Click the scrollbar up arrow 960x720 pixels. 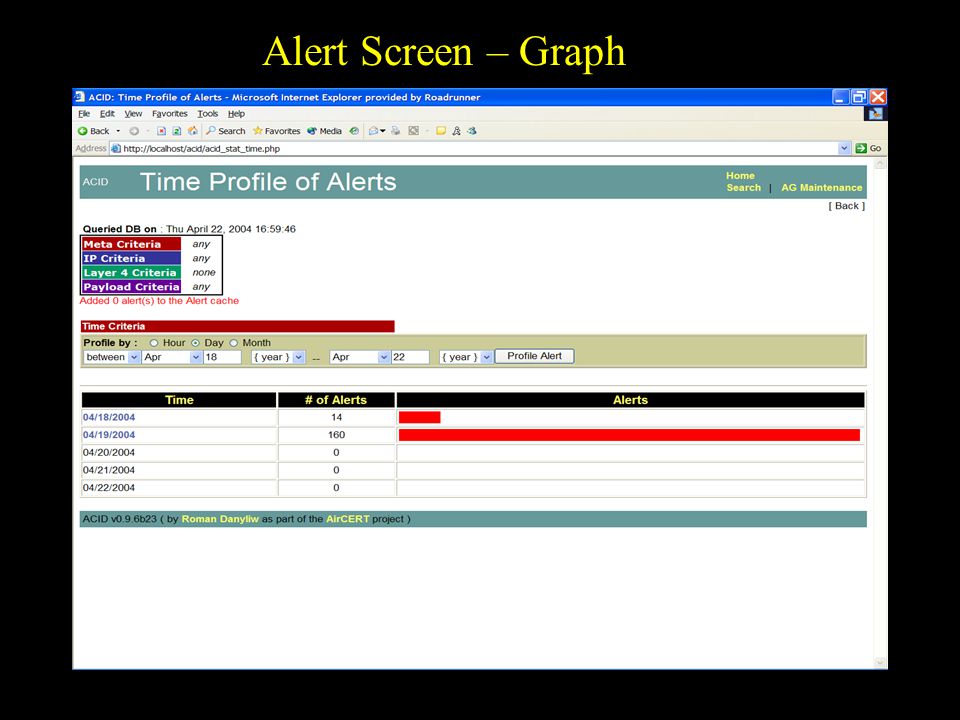[x=880, y=164]
